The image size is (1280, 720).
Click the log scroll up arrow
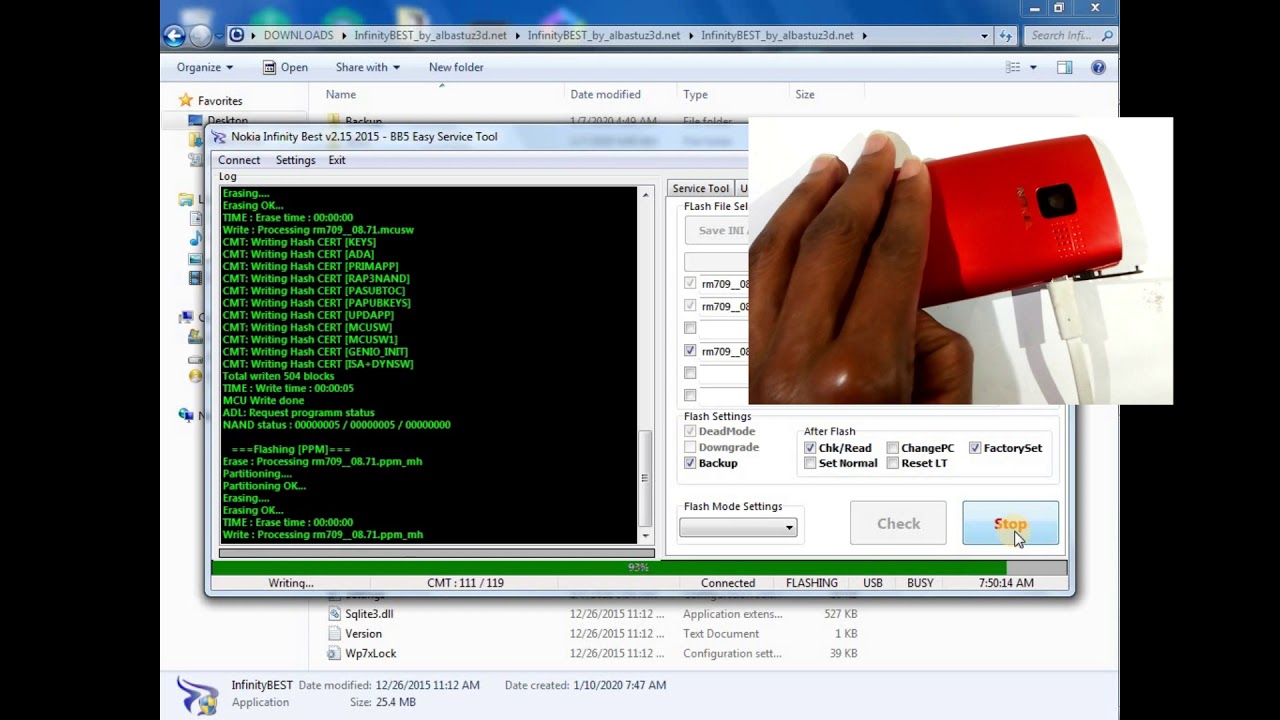click(645, 194)
